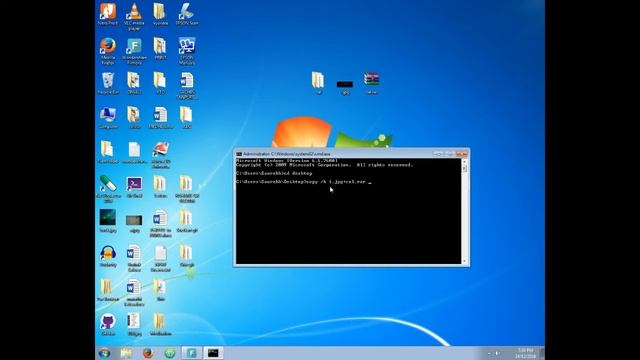Viewport: 640px width, 360px height.
Task: Minimize the Command Prompt window
Action: tap(438, 153)
